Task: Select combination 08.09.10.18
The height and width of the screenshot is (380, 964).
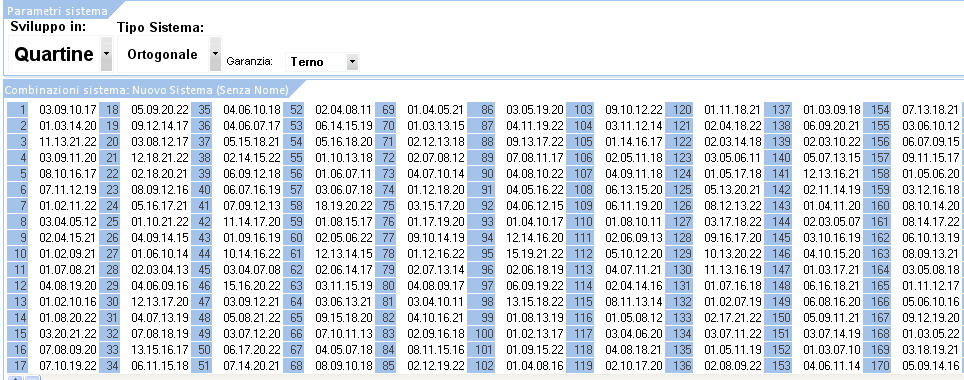Action: 344,366
